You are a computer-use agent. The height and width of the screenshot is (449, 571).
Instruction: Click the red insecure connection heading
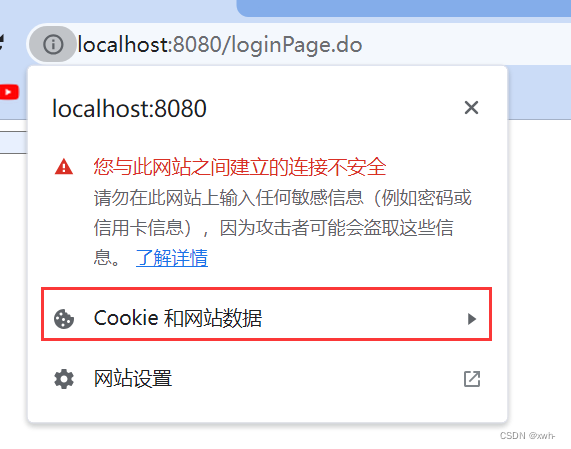(x=240, y=167)
